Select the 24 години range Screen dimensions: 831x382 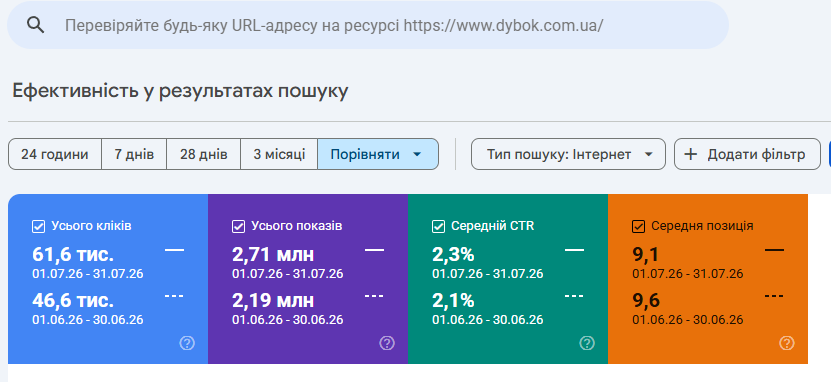point(55,154)
